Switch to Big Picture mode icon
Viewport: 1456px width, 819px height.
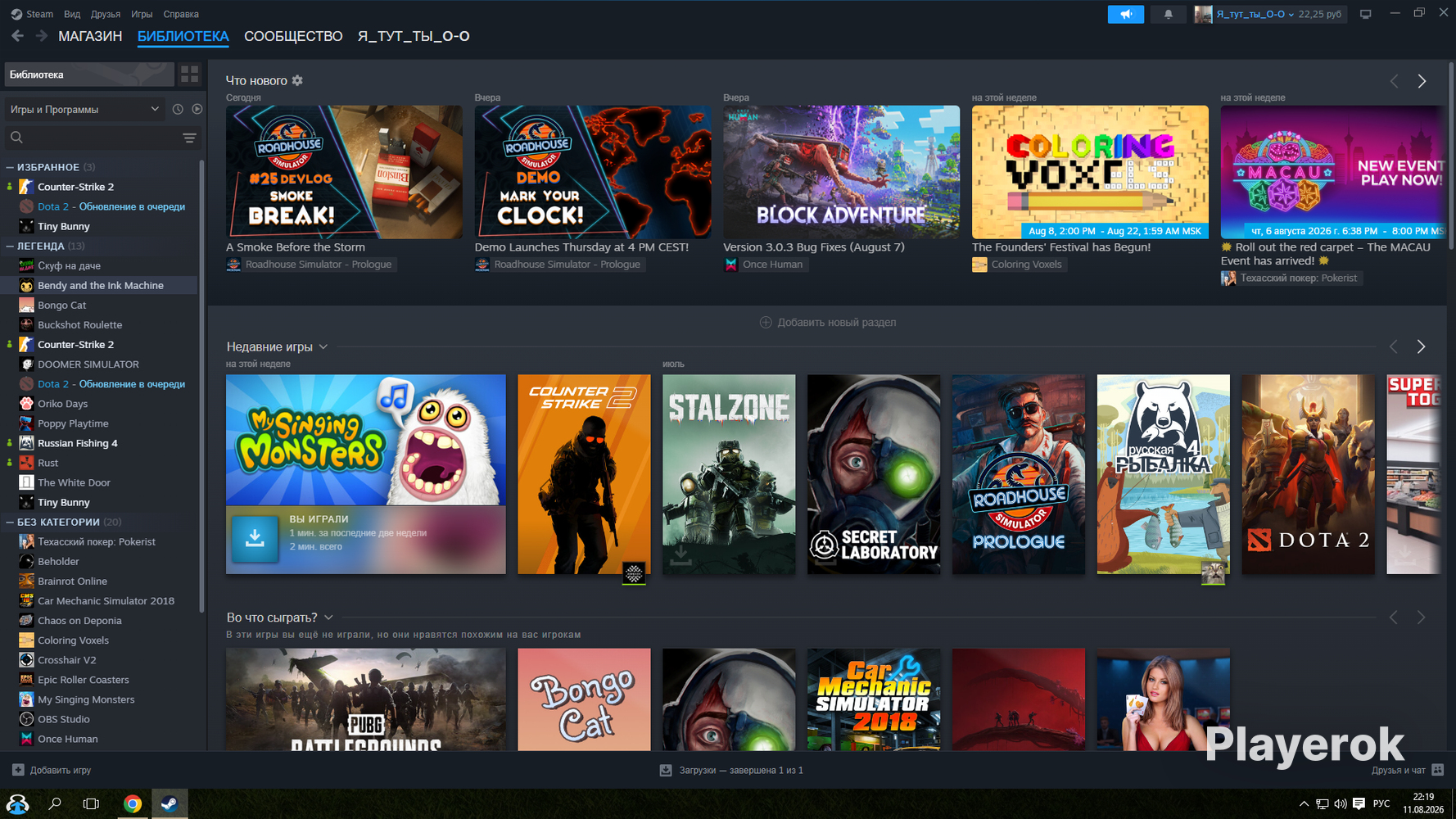coord(1365,14)
